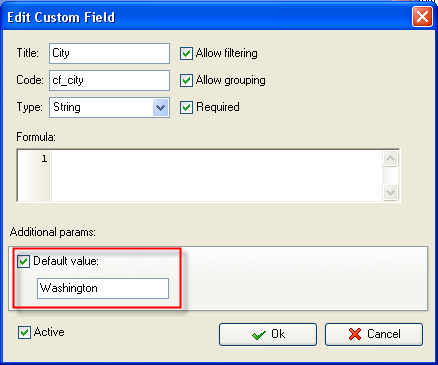Uncheck the Allow grouping checkbox
This screenshot has width=438, height=365.
click(186, 80)
